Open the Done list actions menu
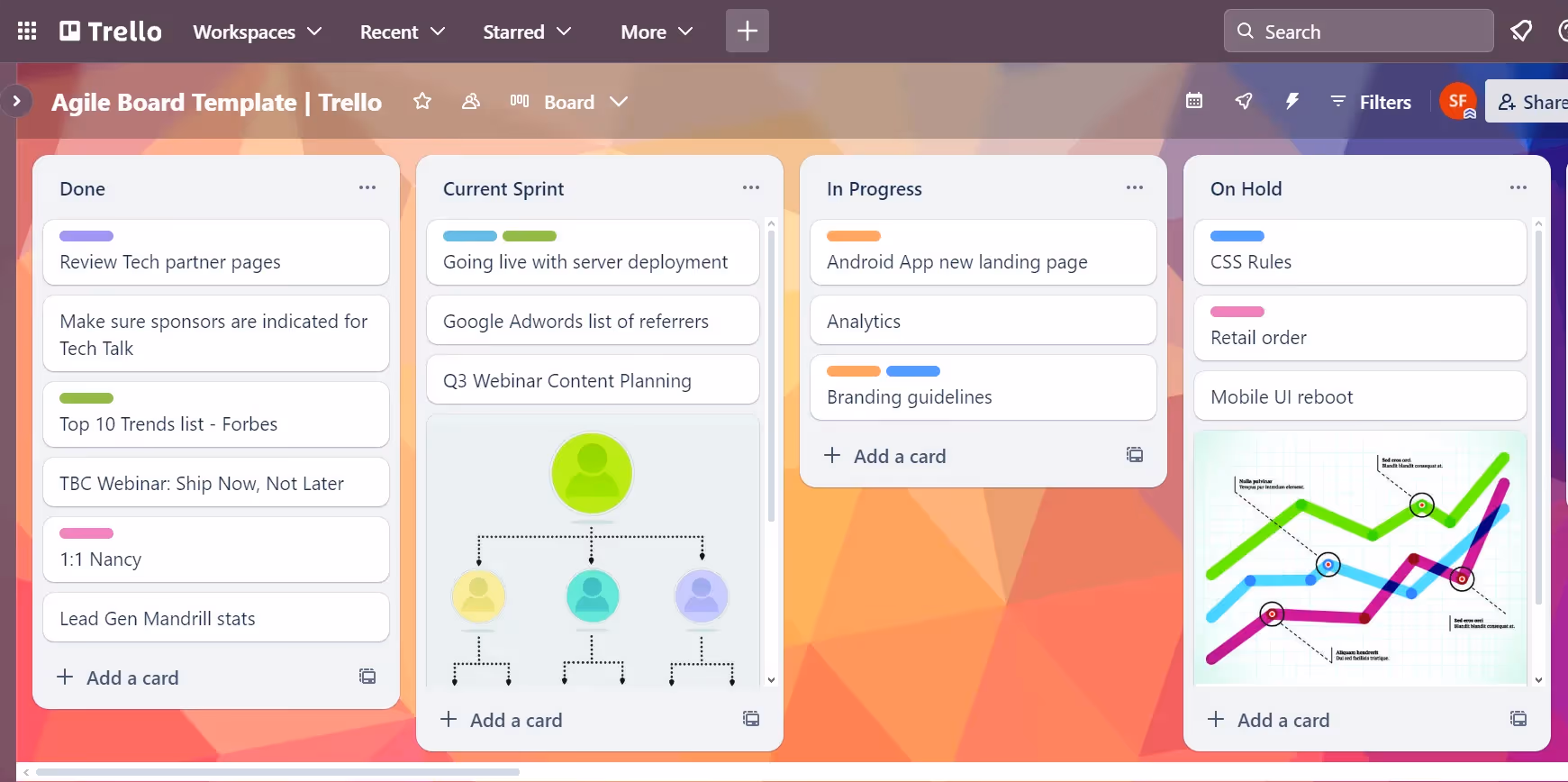 [367, 187]
